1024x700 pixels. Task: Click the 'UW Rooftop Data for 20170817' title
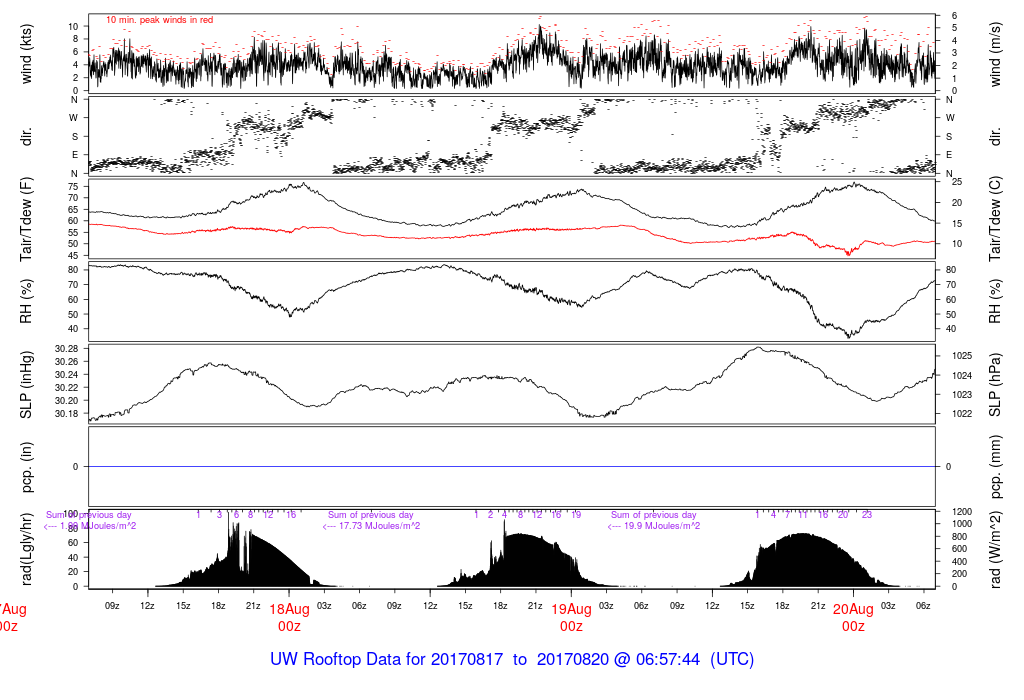click(387, 659)
